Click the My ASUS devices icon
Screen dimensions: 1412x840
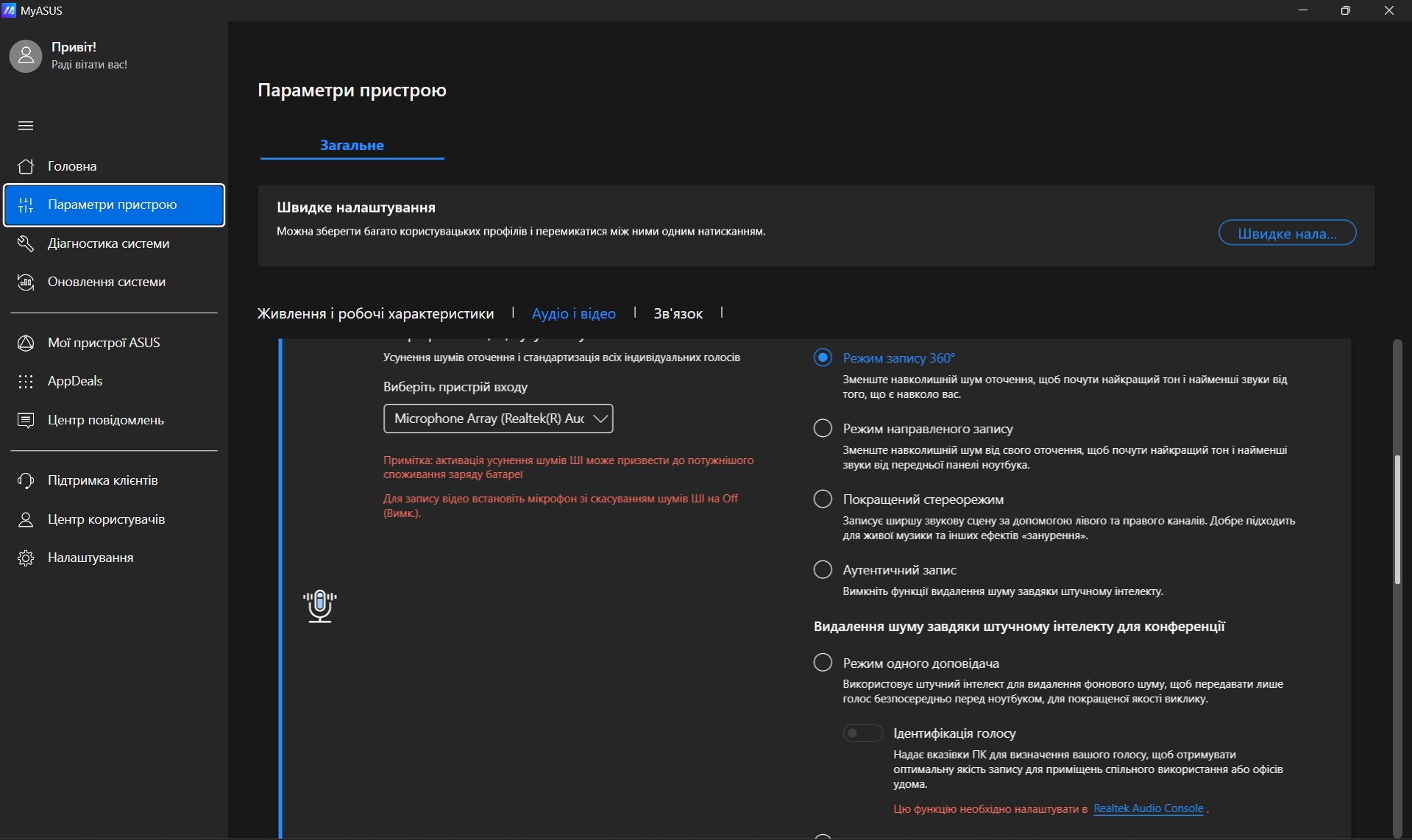[x=26, y=343]
